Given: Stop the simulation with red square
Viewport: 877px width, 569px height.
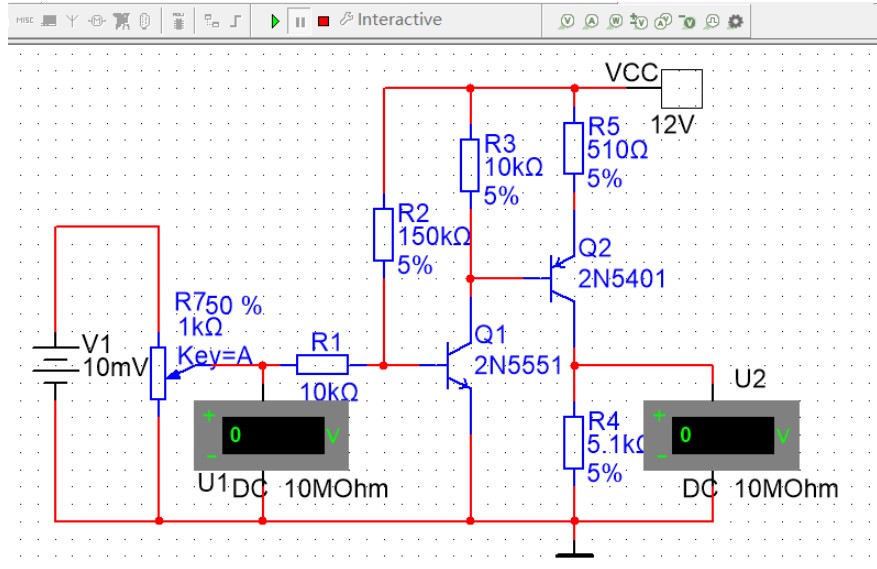Looking at the screenshot, I should point(323,20).
